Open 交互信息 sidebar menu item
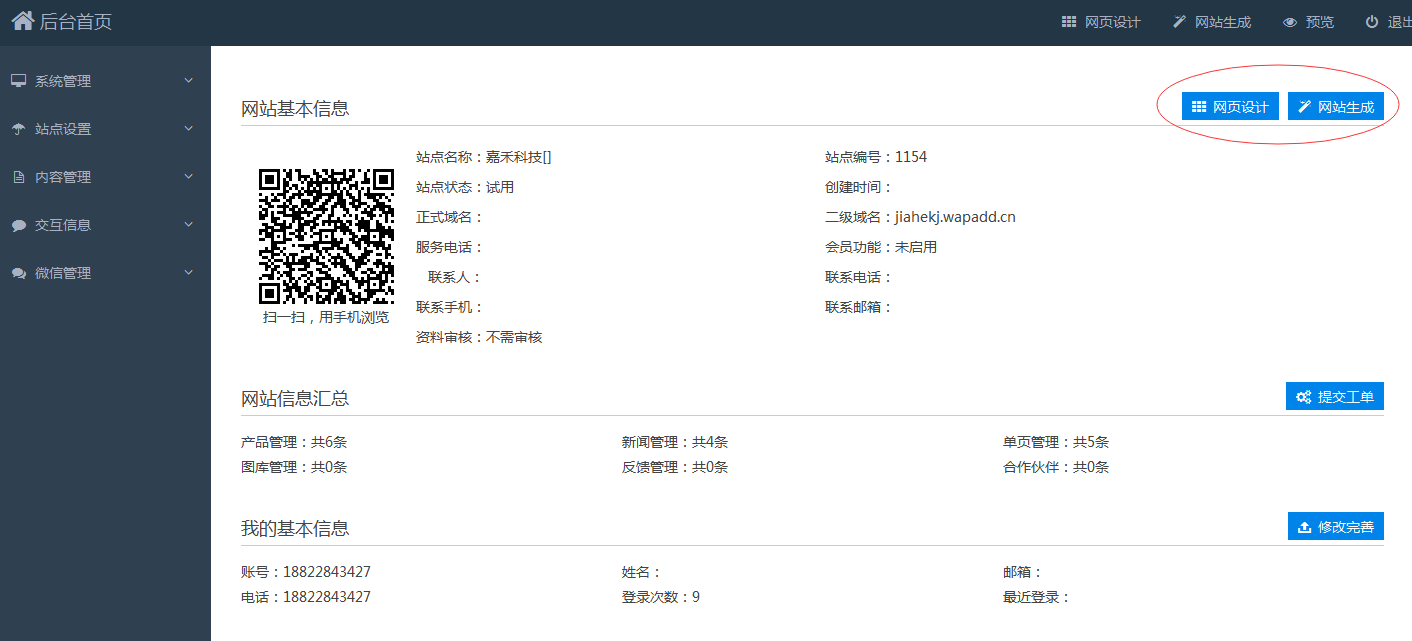Image resolution: width=1412 pixels, height=641 pixels. click(63, 225)
